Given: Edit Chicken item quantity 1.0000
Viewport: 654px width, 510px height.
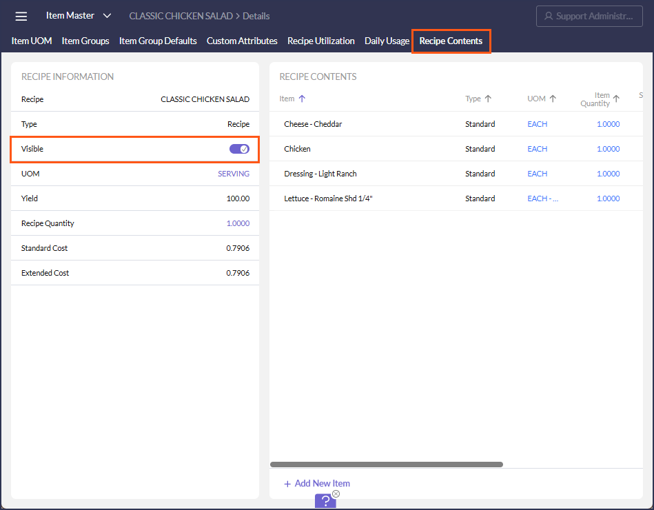Looking at the screenshot, I should click(608, 149).
